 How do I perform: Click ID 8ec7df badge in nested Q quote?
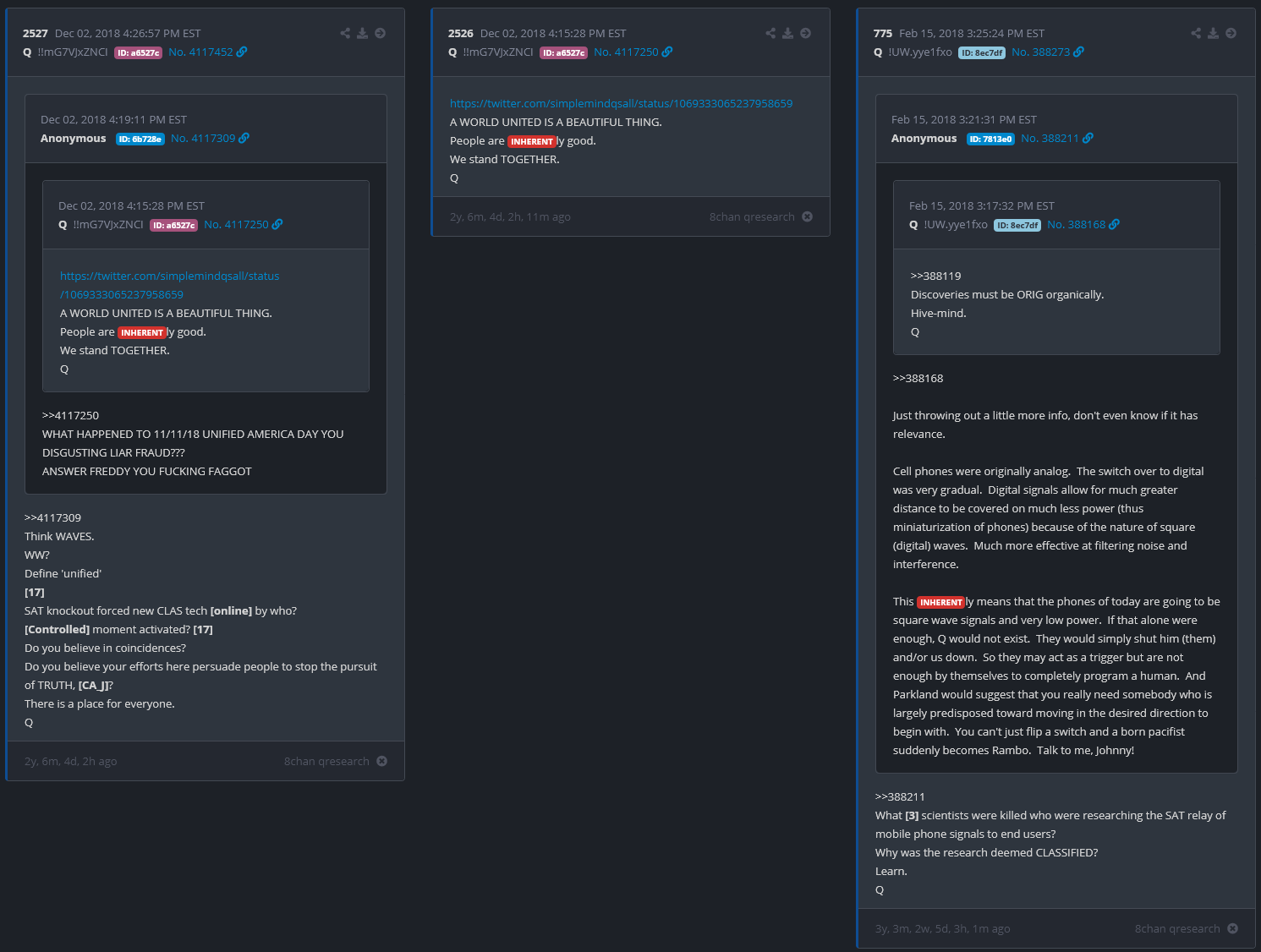(x=1017, y=225)
